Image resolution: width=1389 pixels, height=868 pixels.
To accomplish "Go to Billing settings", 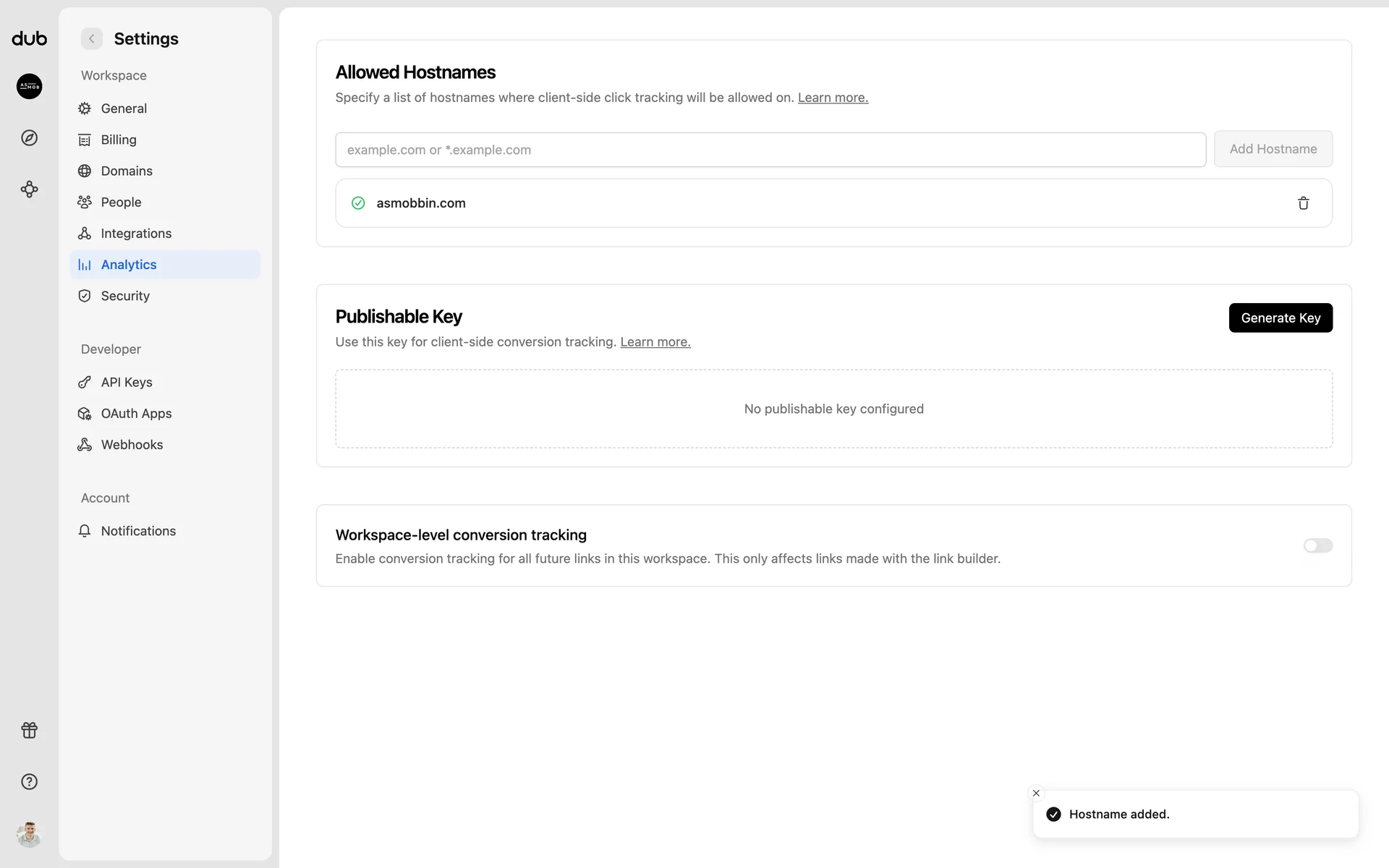I will [x=119, y=140].
